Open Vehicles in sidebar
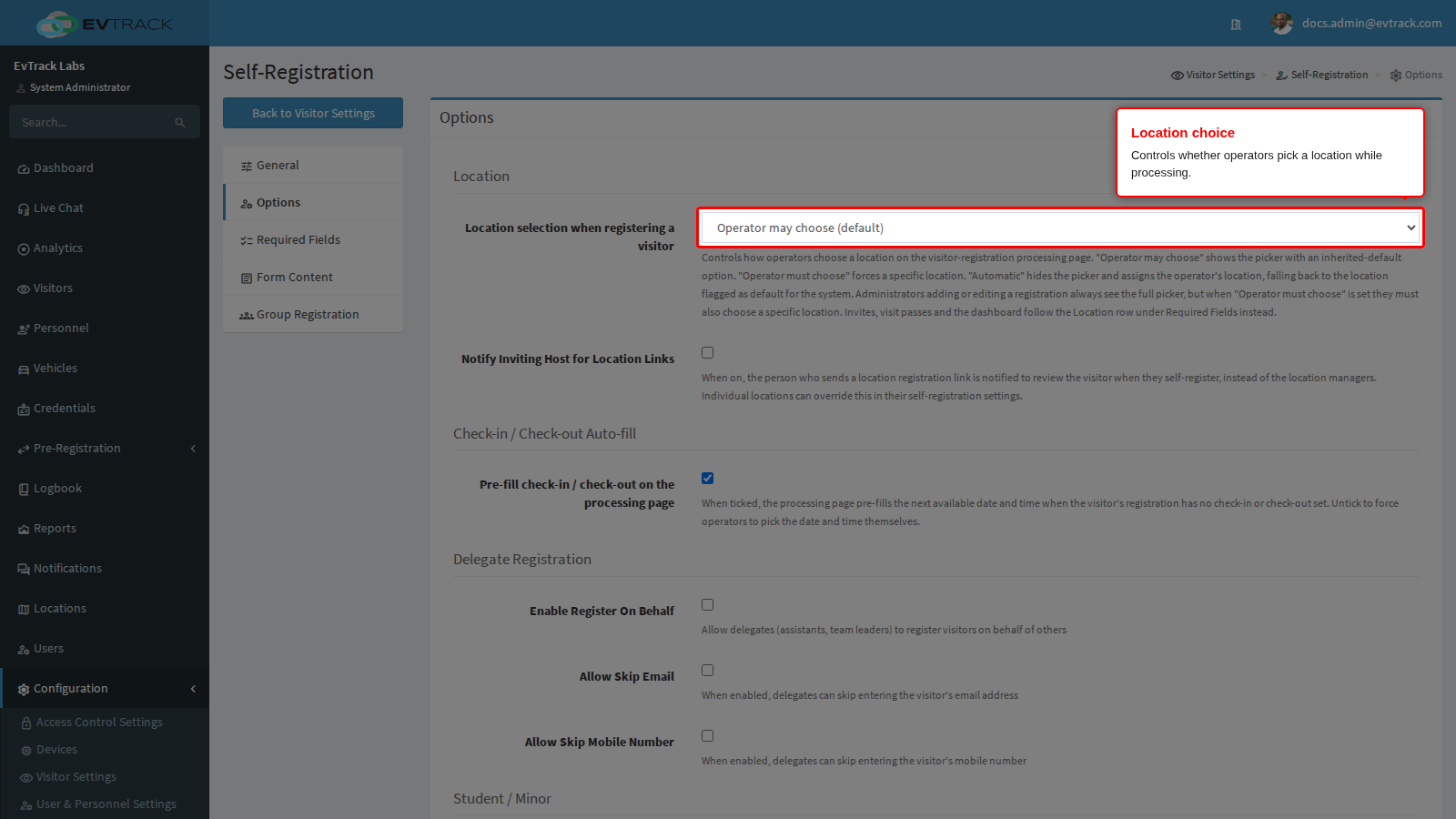 105,369
